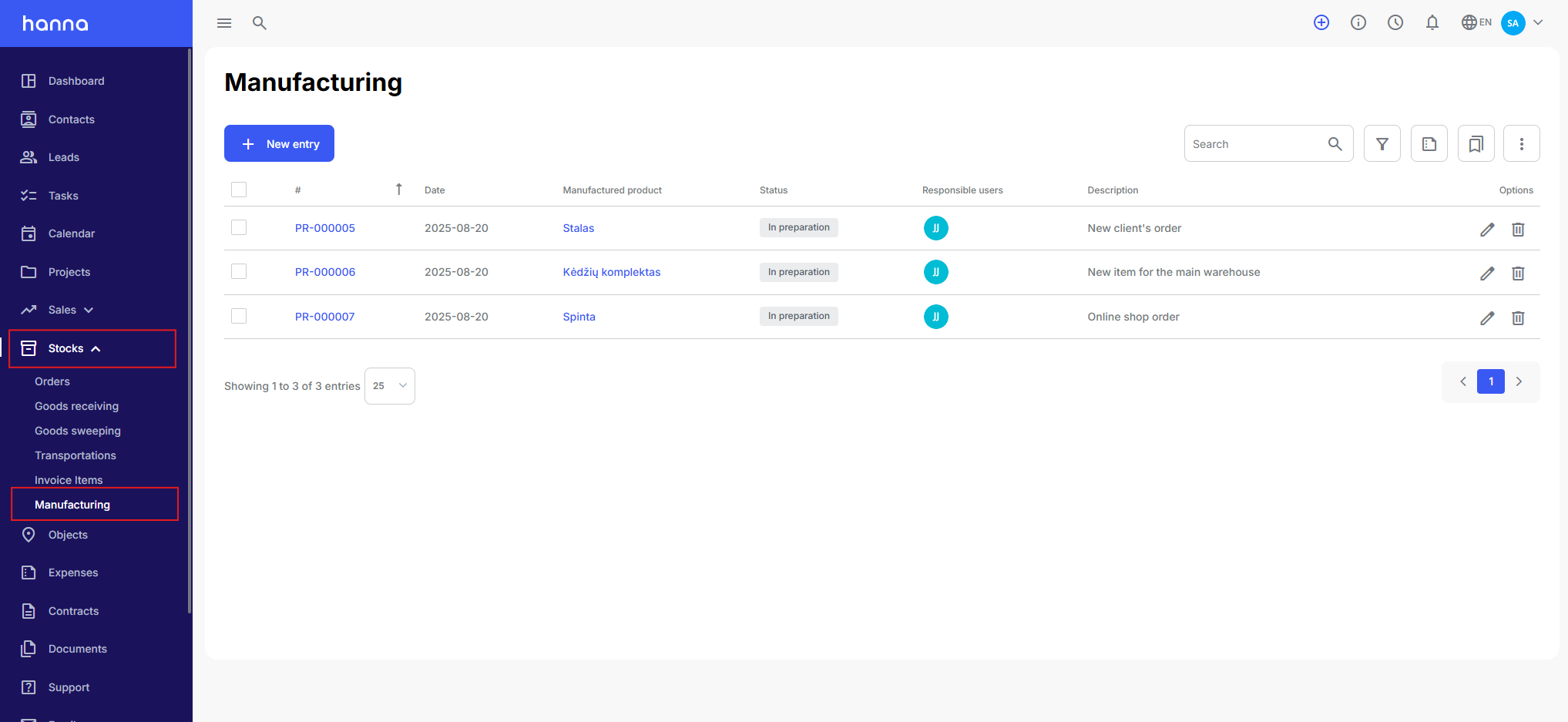Open Goods receiving submenu
The image size is (1568, 722).
[x=77, y=406]
